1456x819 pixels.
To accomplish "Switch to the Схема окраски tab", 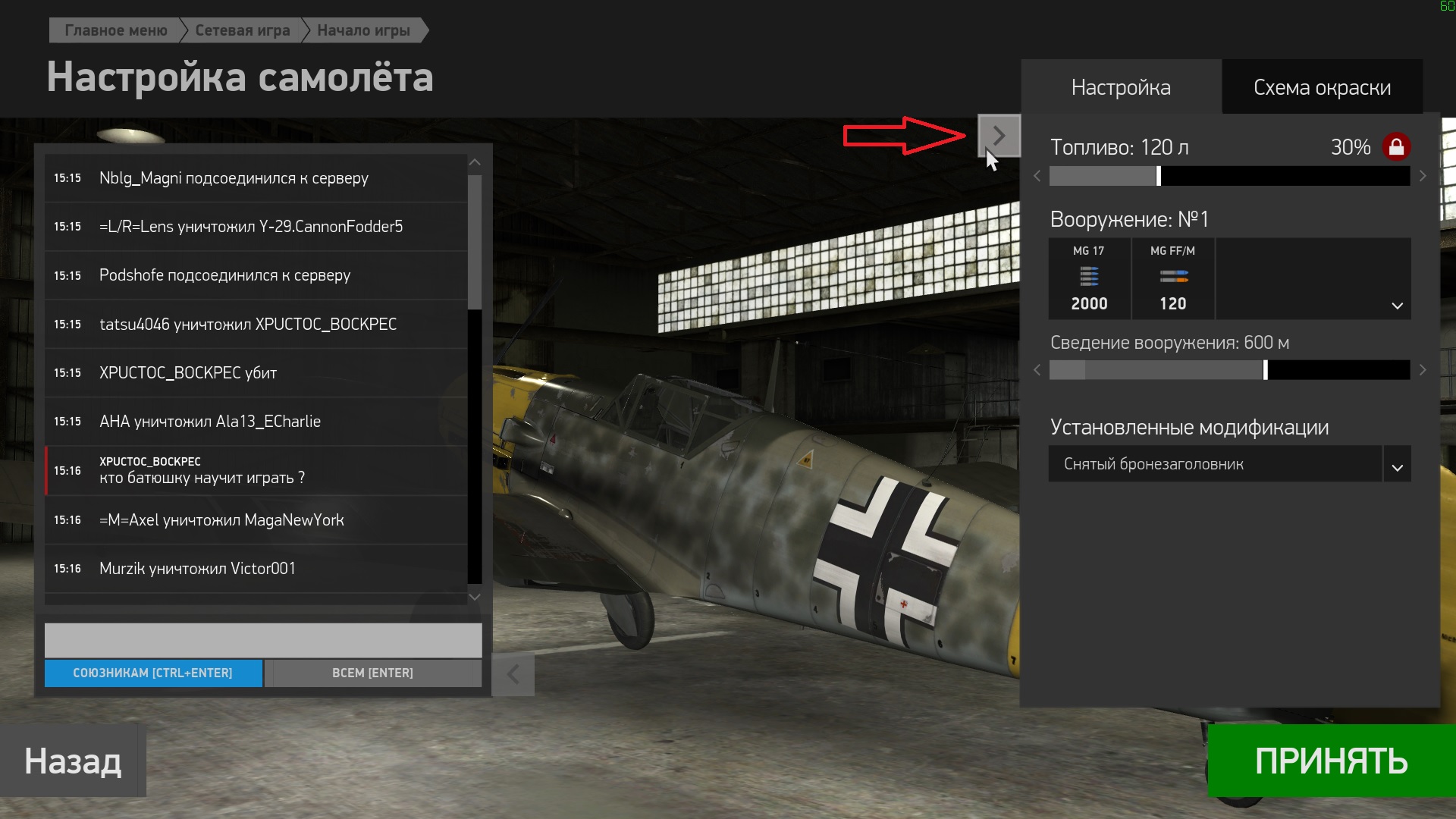I will (x=1322, y=87).
